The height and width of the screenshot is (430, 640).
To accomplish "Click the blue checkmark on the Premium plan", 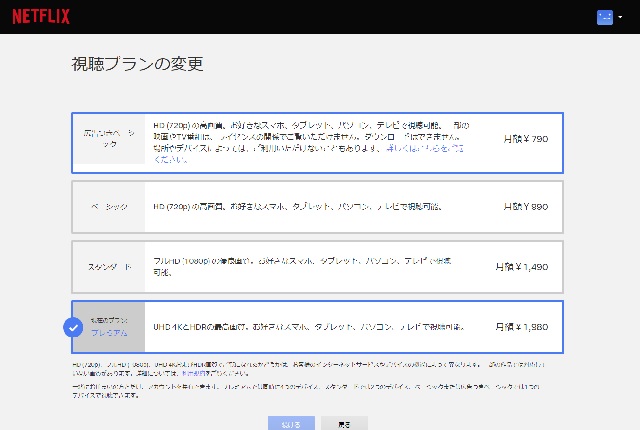I will click(x=73, y=328).
